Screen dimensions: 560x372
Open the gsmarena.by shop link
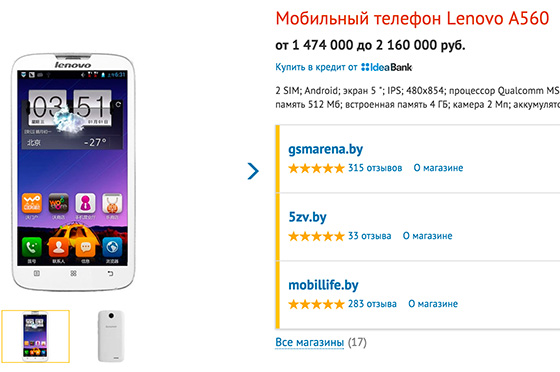(x=325, y=149)
